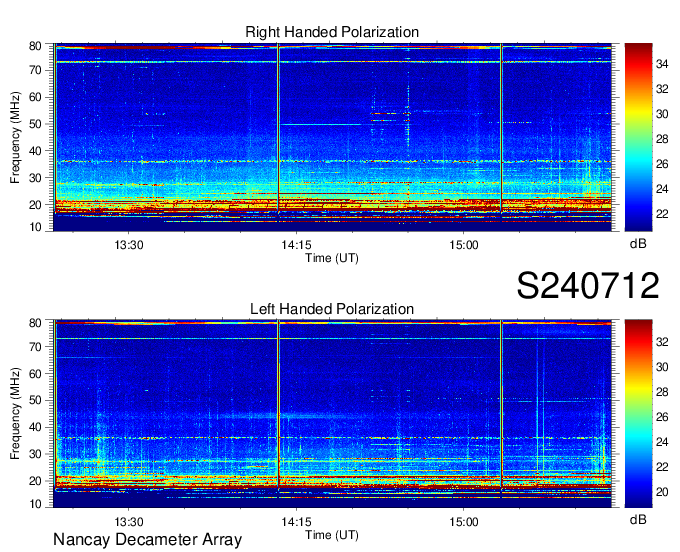Click the 20 MHz tick on Left Handed plot

point(35,481)
